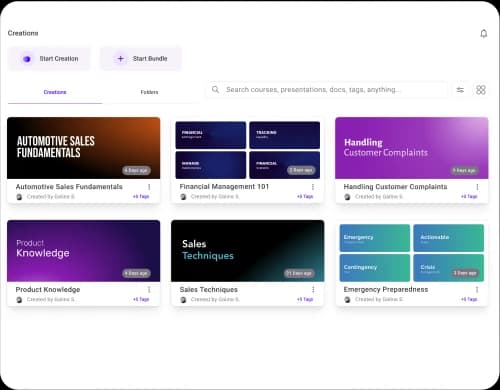This screenshot has height=390, width=500.
Task: Open Automotive Sales Fundamentals thumbnail
Action: pyautogui.click(x=83, y=148)
